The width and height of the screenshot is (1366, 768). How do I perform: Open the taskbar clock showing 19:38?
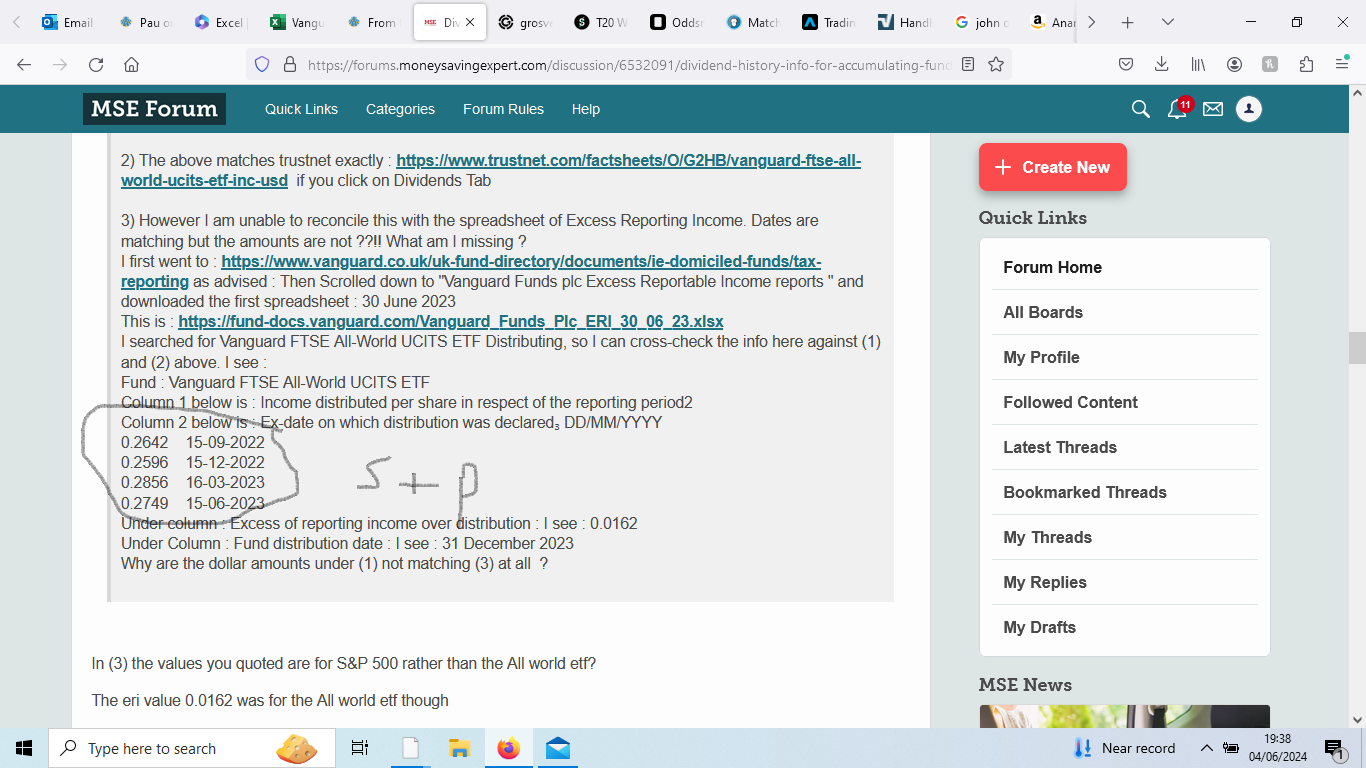click(1278, 748)
